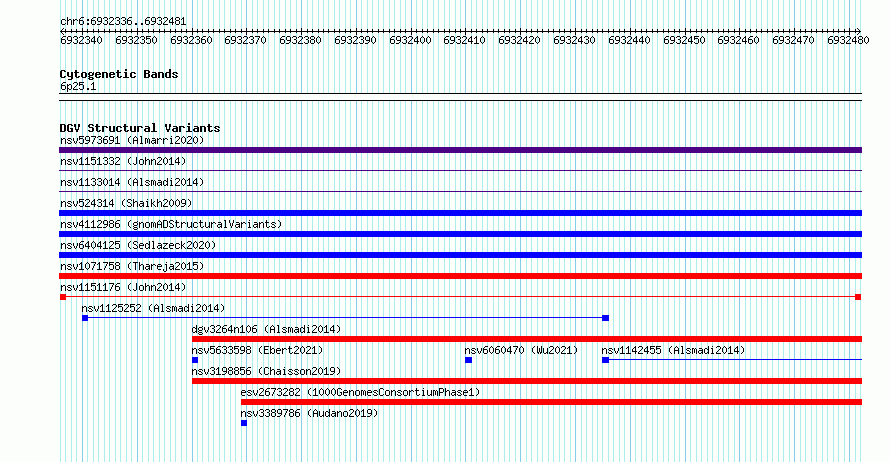
Task: Click left red end marker of nsv1151176
Action: coord(63,297)
